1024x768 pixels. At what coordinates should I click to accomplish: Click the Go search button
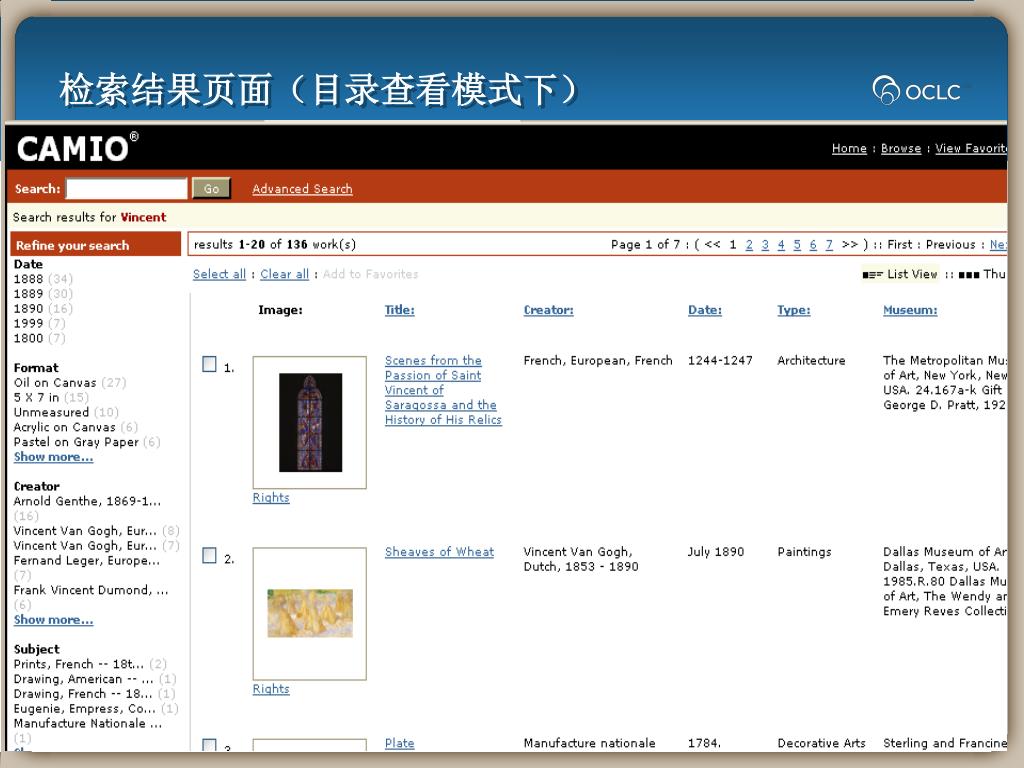[x=211, y=189]
